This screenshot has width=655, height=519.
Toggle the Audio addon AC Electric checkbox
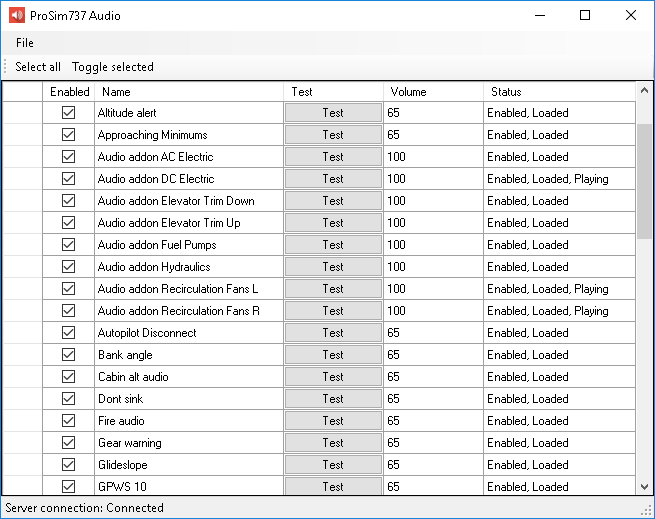click(x=69, y=157)
